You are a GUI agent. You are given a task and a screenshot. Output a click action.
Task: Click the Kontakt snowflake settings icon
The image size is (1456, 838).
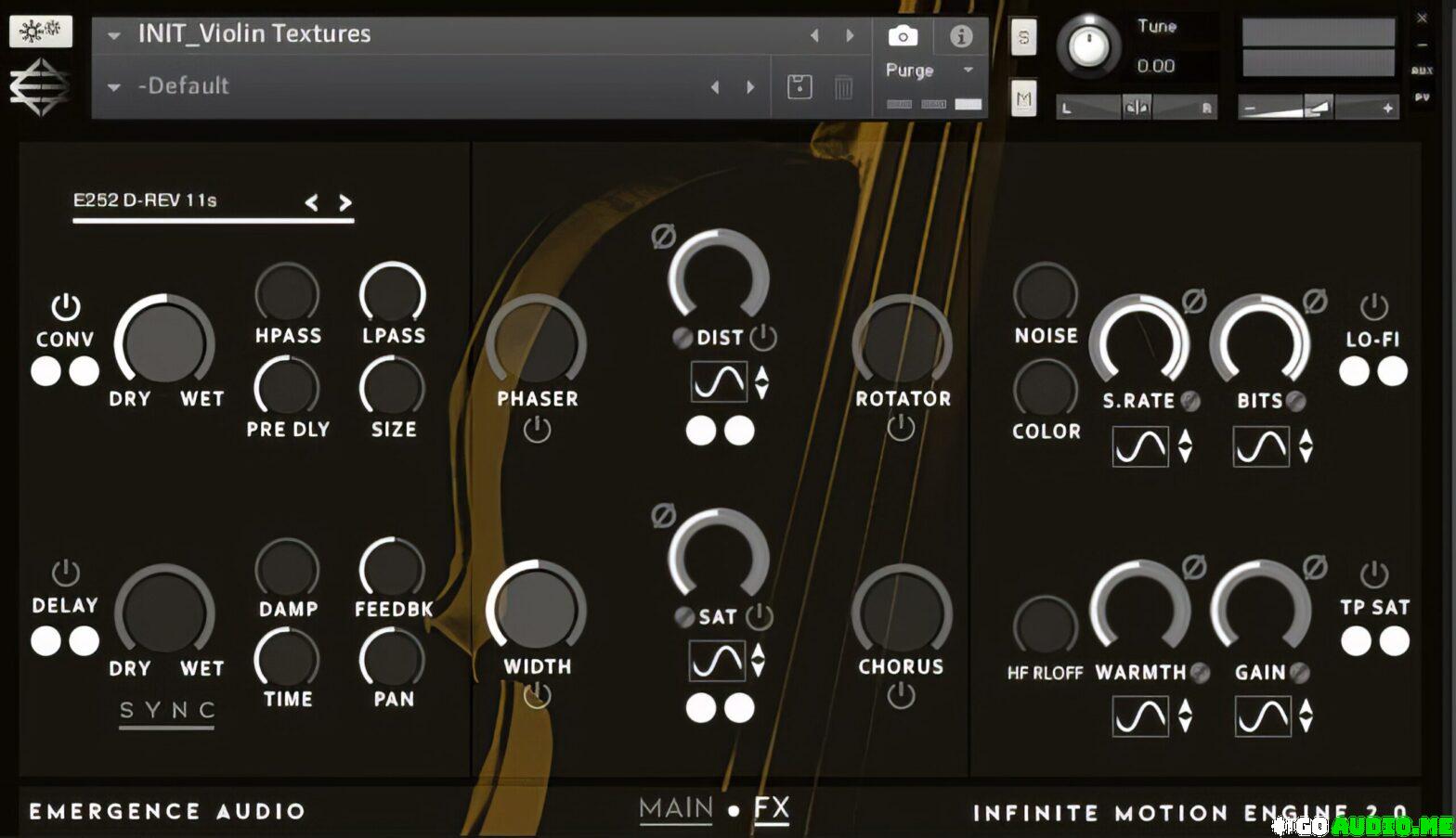(41, 32)
